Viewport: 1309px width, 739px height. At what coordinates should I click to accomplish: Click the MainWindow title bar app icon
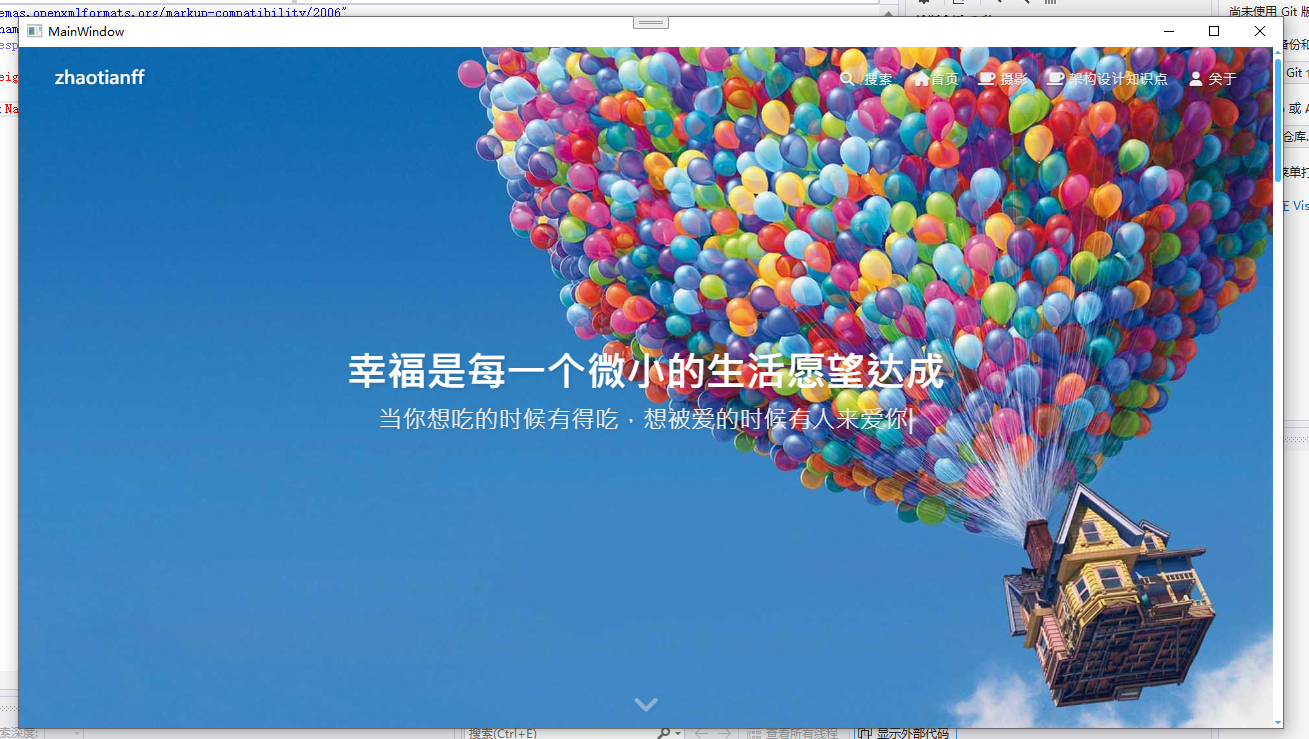click(34, 31)
